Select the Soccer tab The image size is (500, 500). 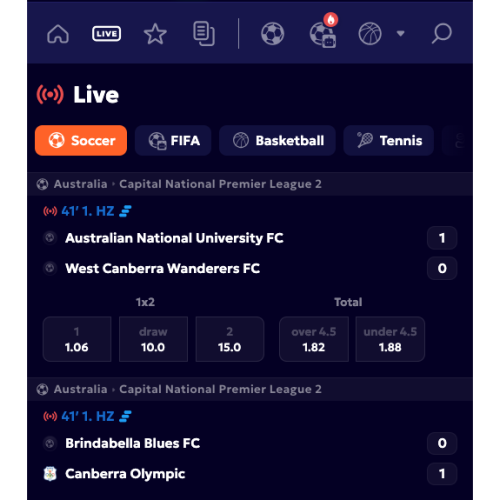(81, 140)
